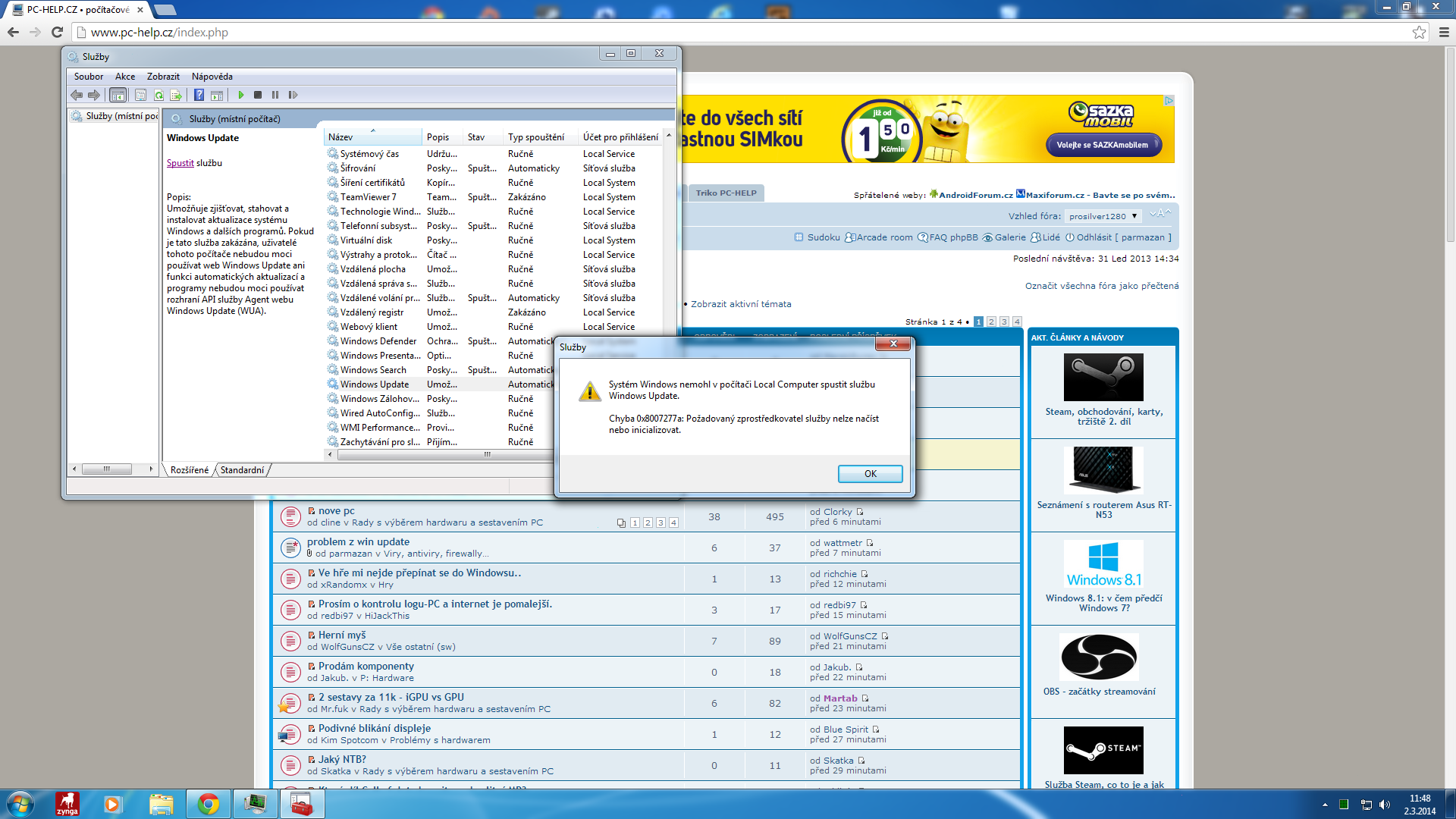Select the Windows Update service row

(375, 384)
